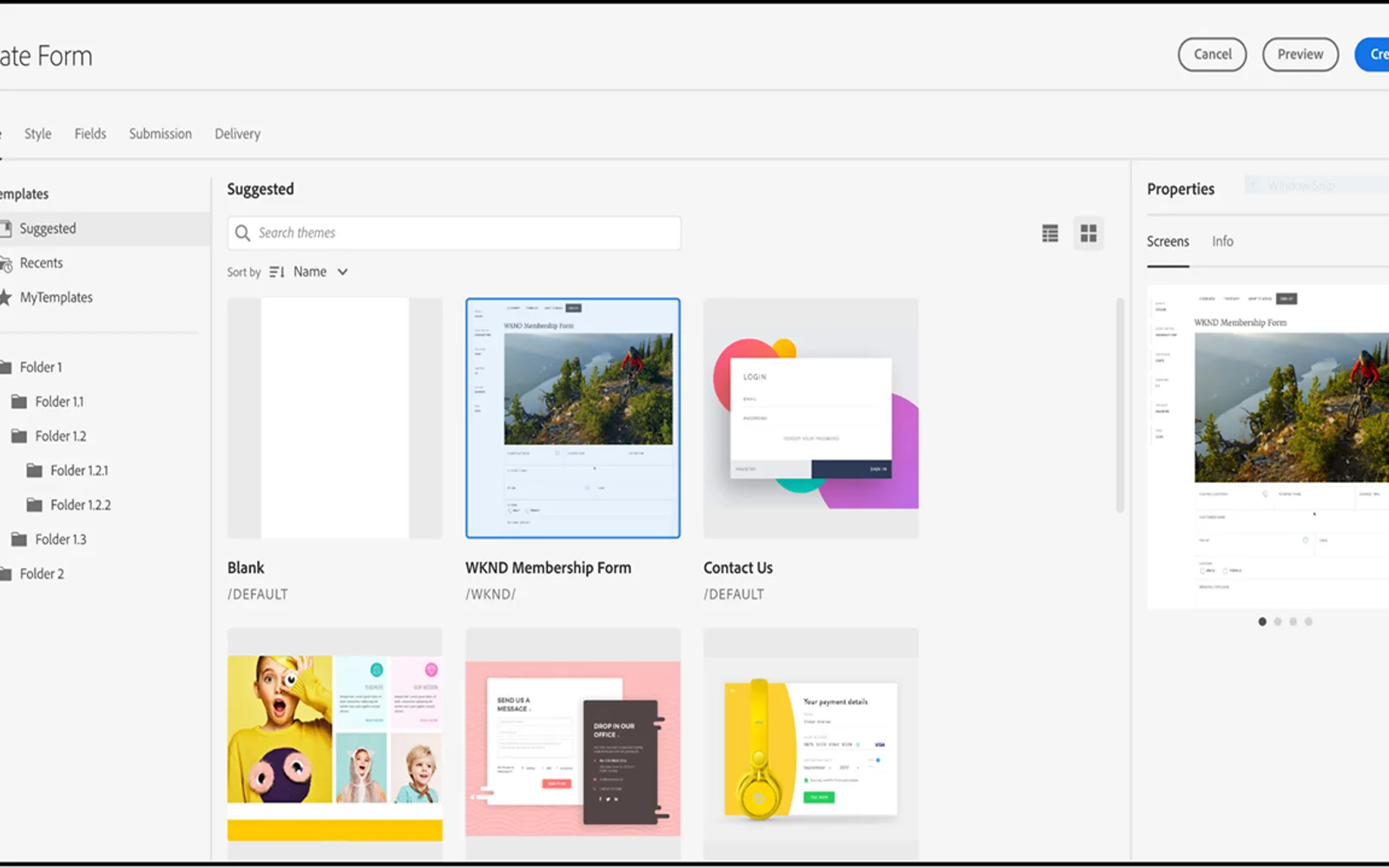Click the Recents clock icon

click(x=5, y=263)
